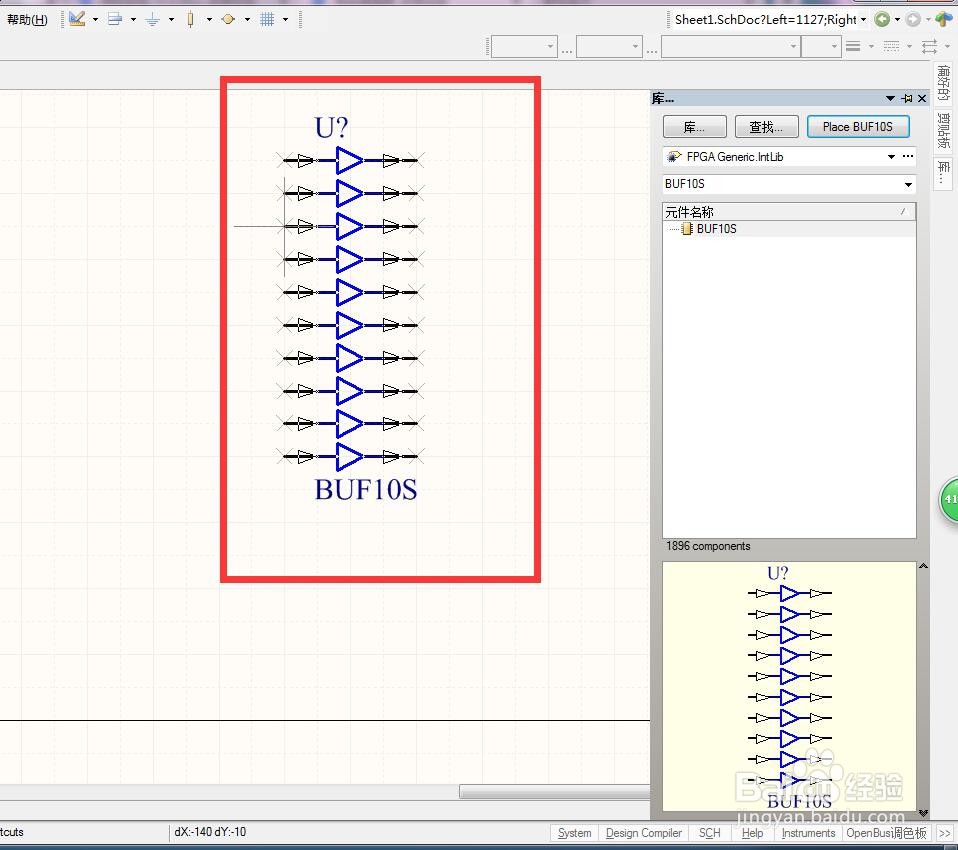Screen dimensions: 958x850
Task: Open the second empty formatting combo box
Action: [x=609, y=46]
